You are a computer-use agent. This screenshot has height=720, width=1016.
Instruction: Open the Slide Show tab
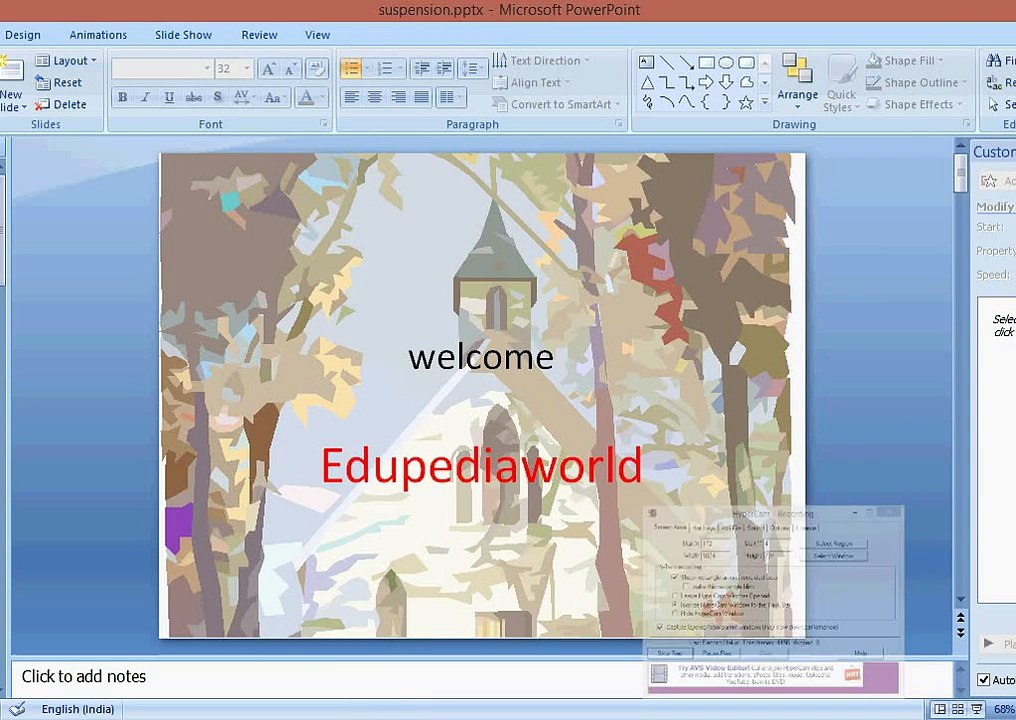point(183,35)
